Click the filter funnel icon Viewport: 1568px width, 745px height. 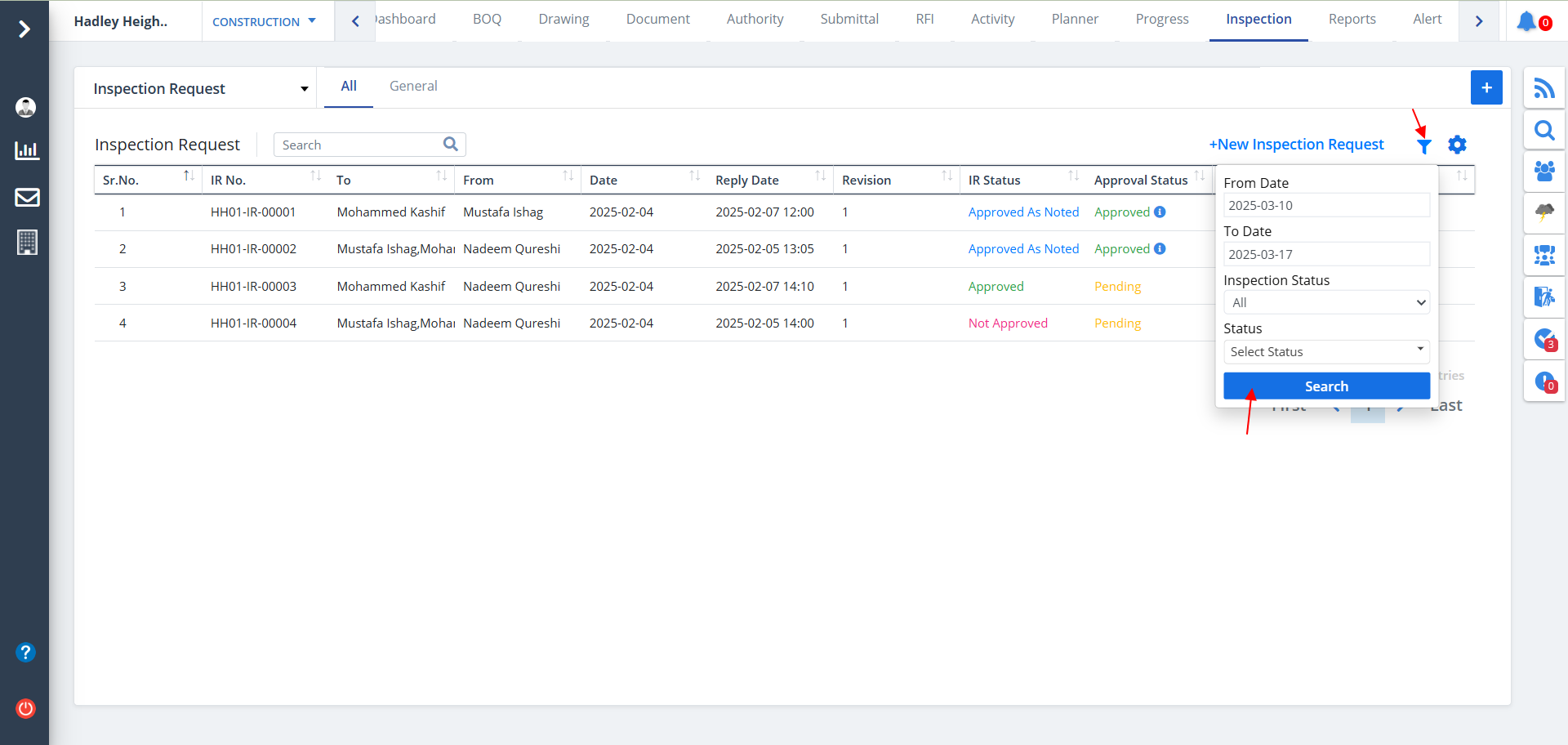click(x=1423, y=146)
